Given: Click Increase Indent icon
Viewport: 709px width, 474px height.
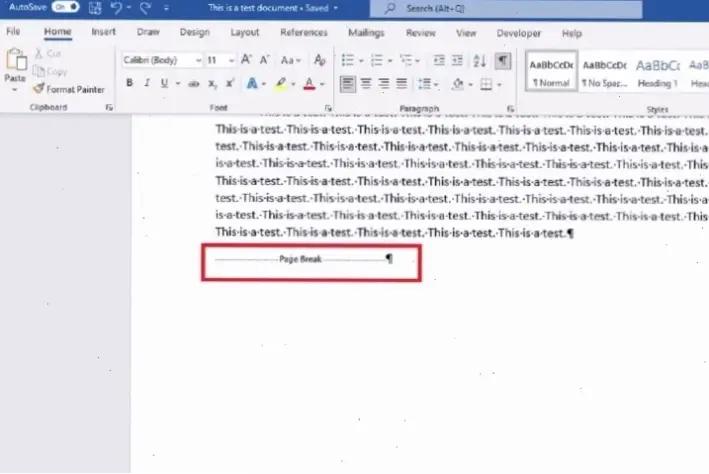Looking at the screenshot, I should pyautogui.click(x=457, y=61).
